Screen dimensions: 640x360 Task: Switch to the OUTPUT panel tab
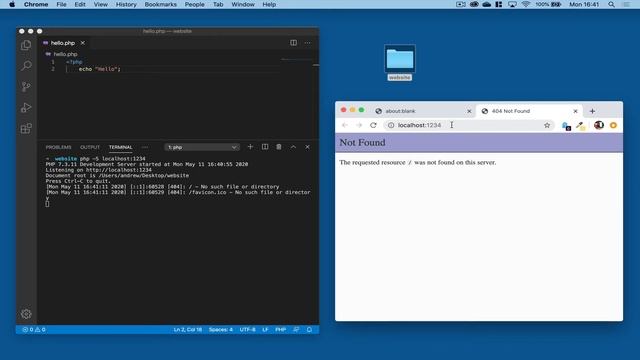90,147
